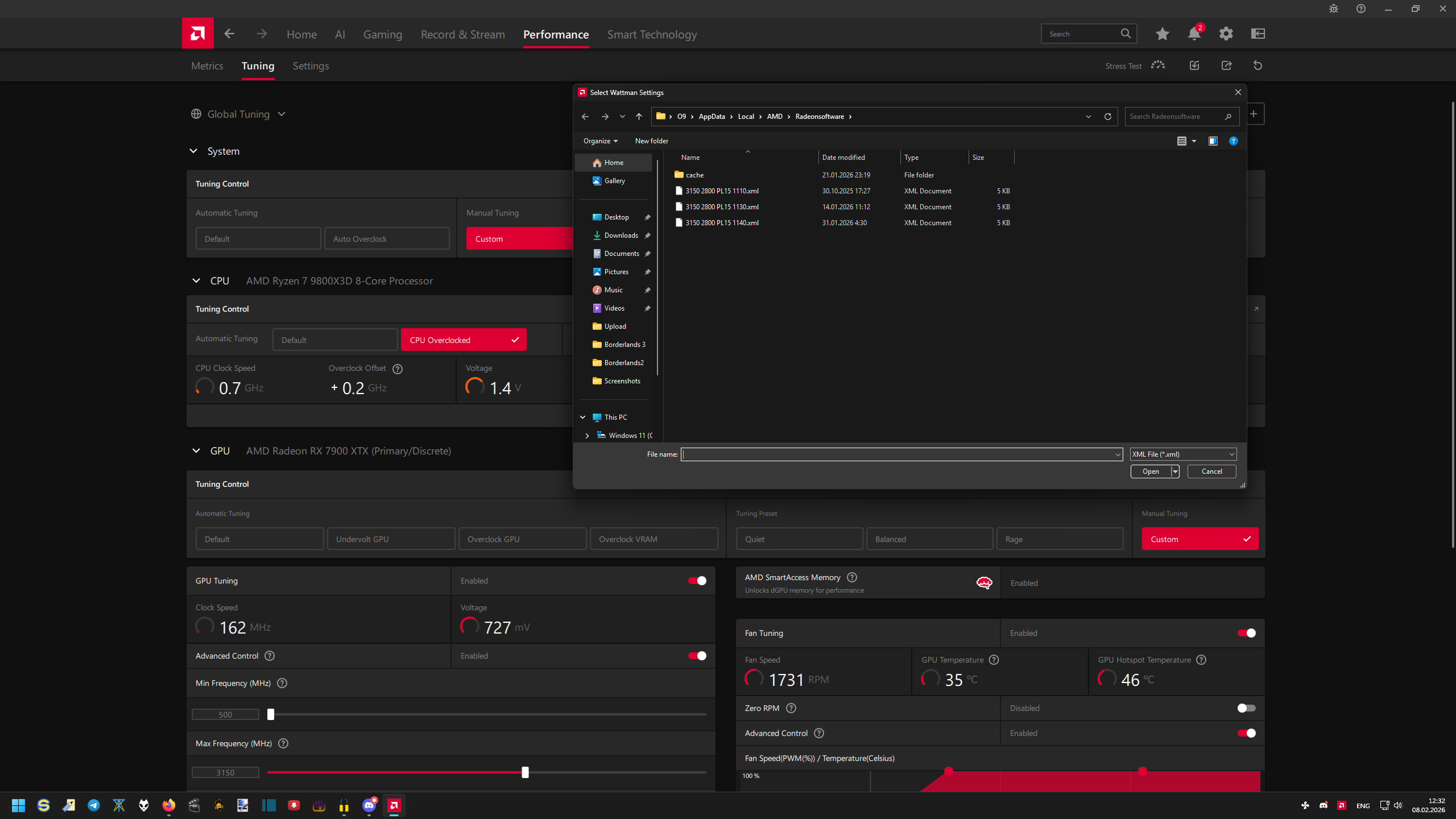Open the favorites star icon
1456x819 pixels.
tap(1162, 34)
